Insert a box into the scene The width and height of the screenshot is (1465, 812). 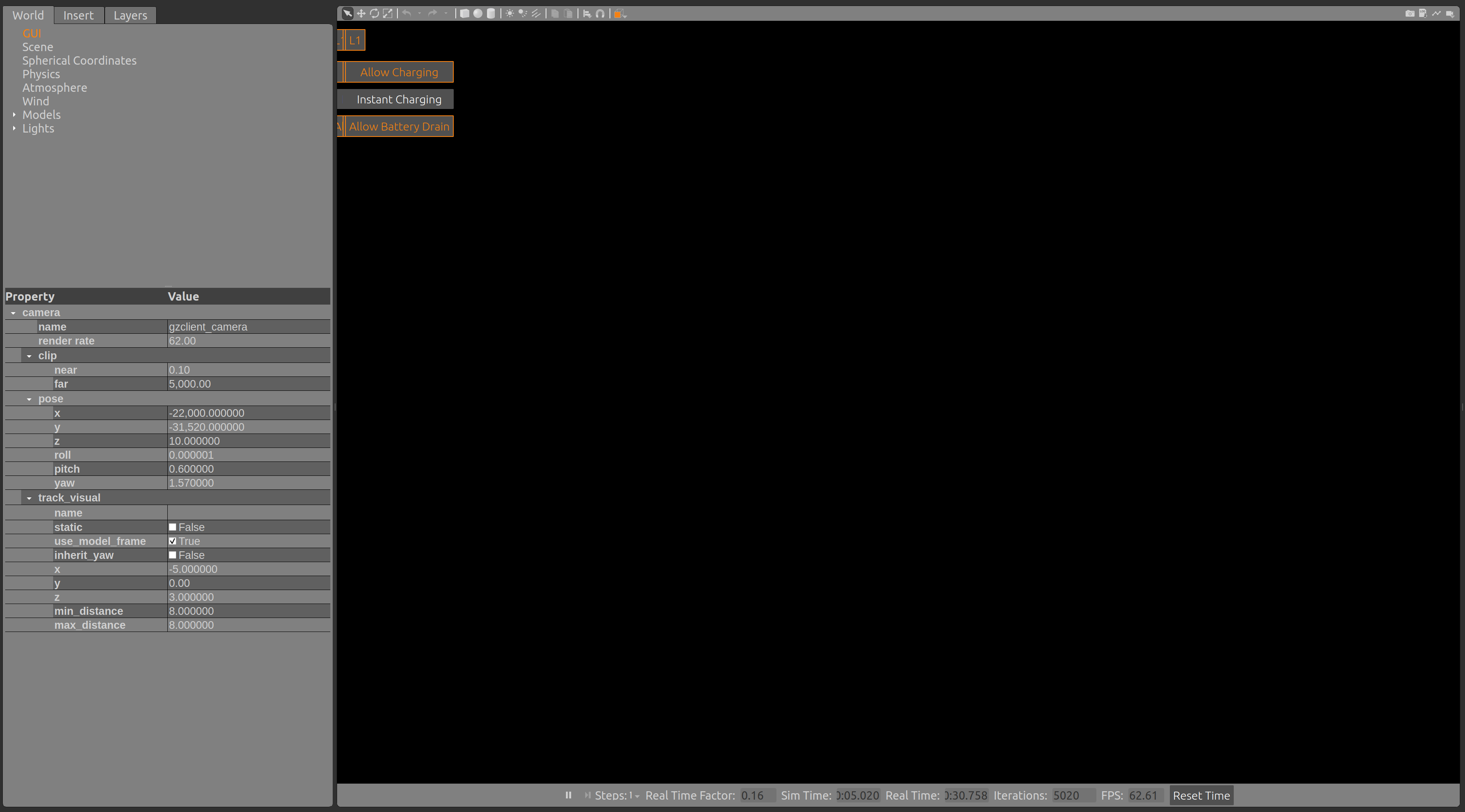[465, 13]
